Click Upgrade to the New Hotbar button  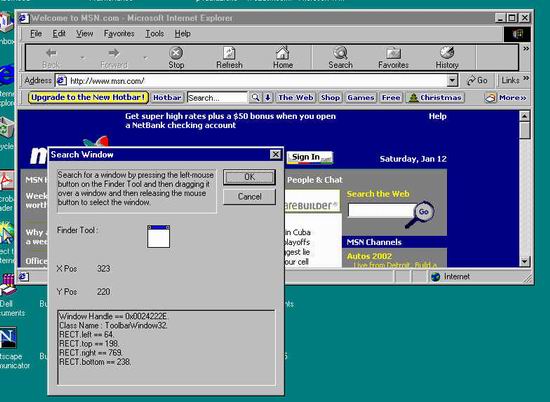pyautogui.click(x=88, y=98)
